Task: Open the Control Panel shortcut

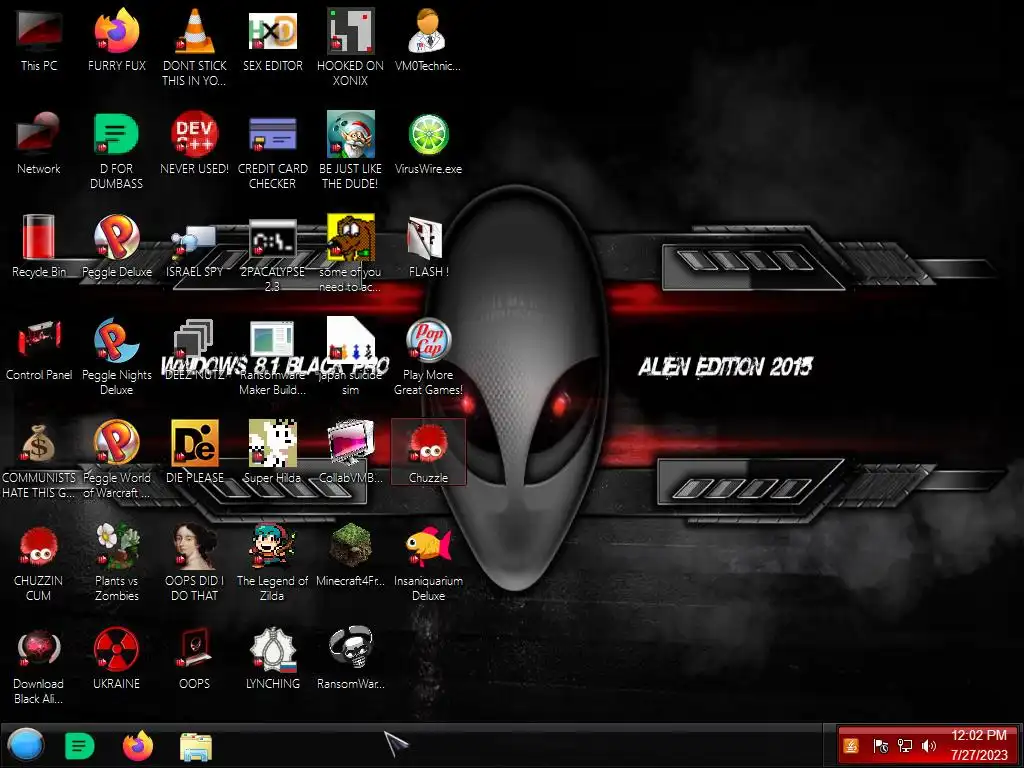Action: pyautogui.click(x=39, y=349)
